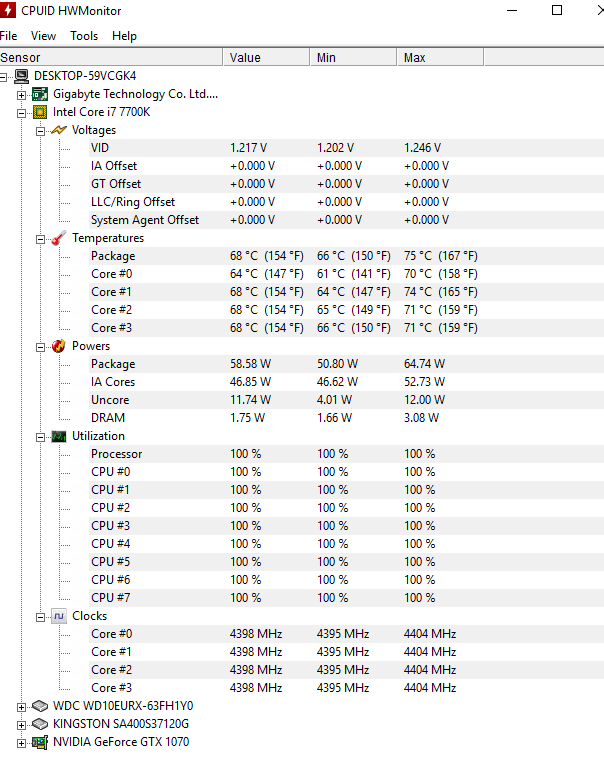The image size is (604, 762).
Task: Expand the Gigabyte Technology node
Action: (21, 95)
